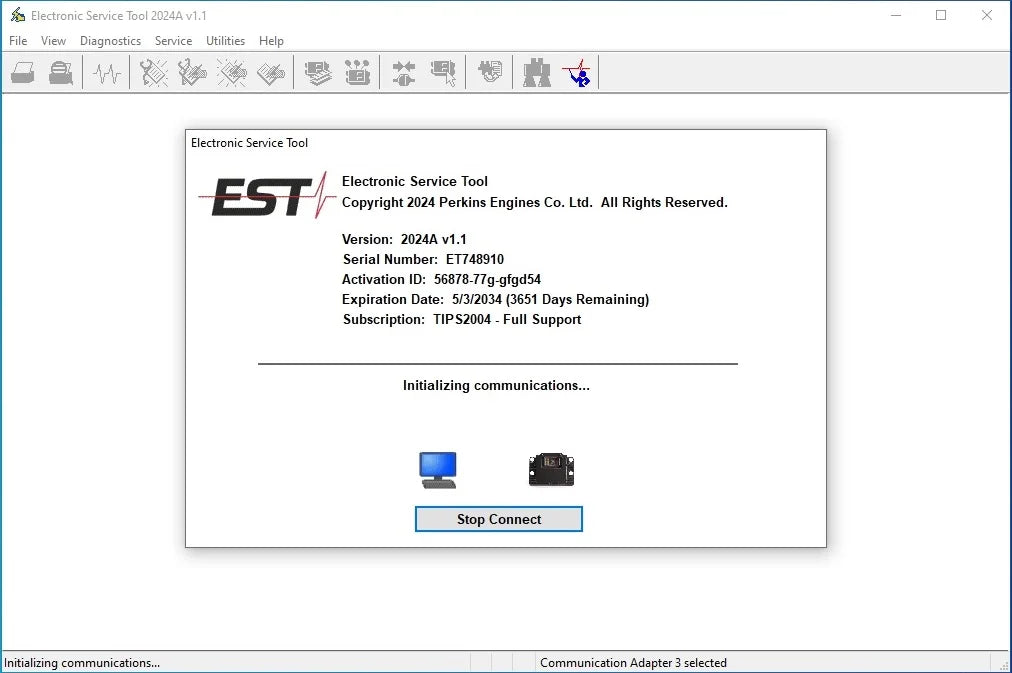1012x673 pixels.
Task: Click the binoculars search icon
Action: (x=536, y=72)
